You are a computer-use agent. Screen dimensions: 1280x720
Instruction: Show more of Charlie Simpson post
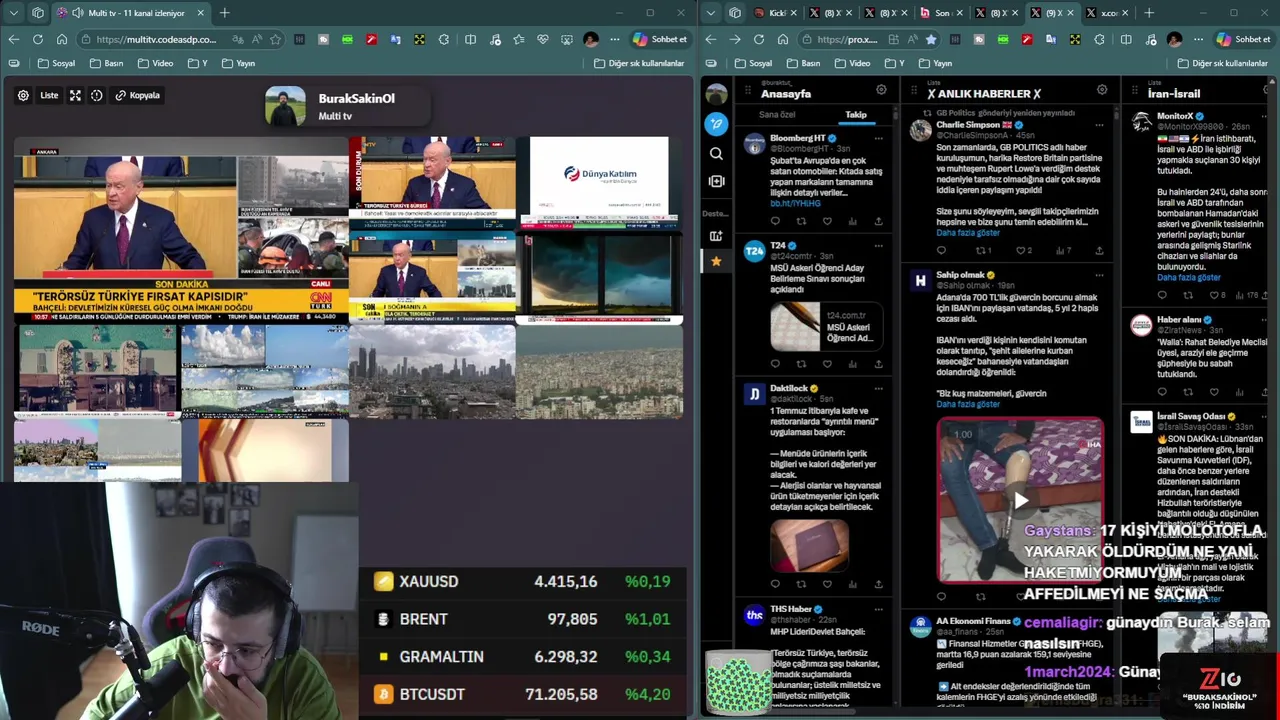point(968,233)
